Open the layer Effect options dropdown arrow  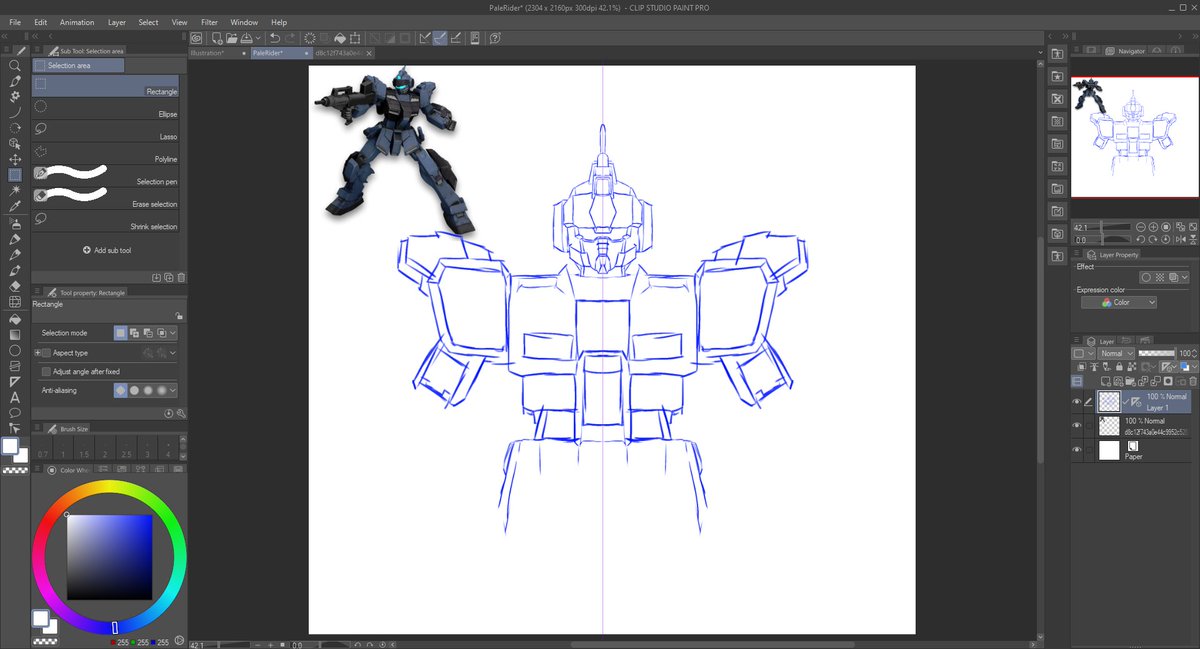pos(1185,277)
